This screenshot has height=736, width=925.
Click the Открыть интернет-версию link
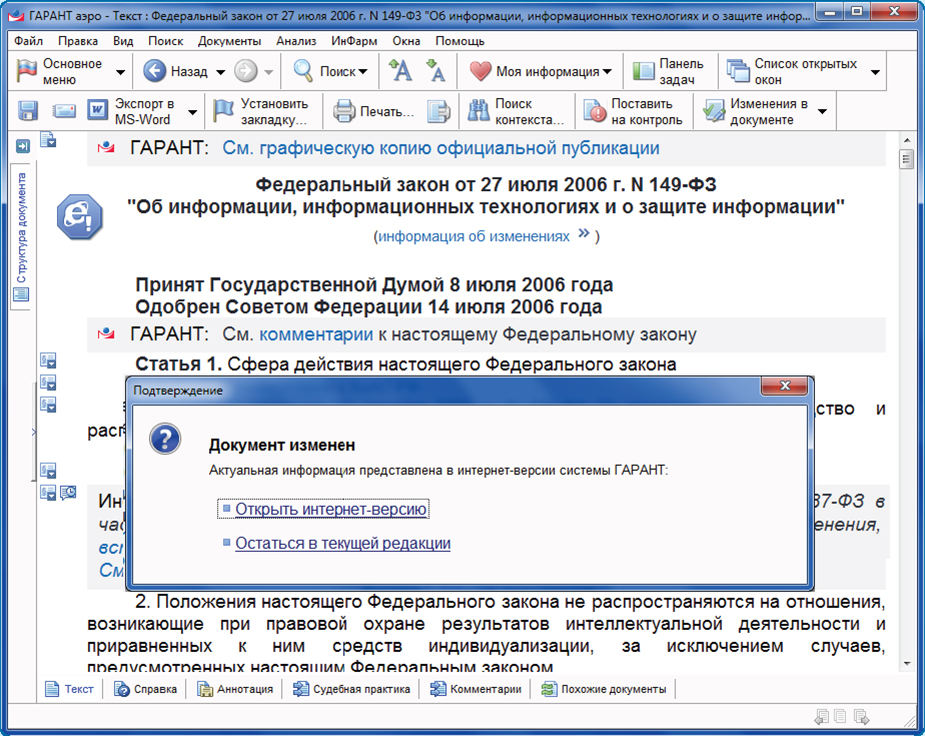tap(331, 509)
